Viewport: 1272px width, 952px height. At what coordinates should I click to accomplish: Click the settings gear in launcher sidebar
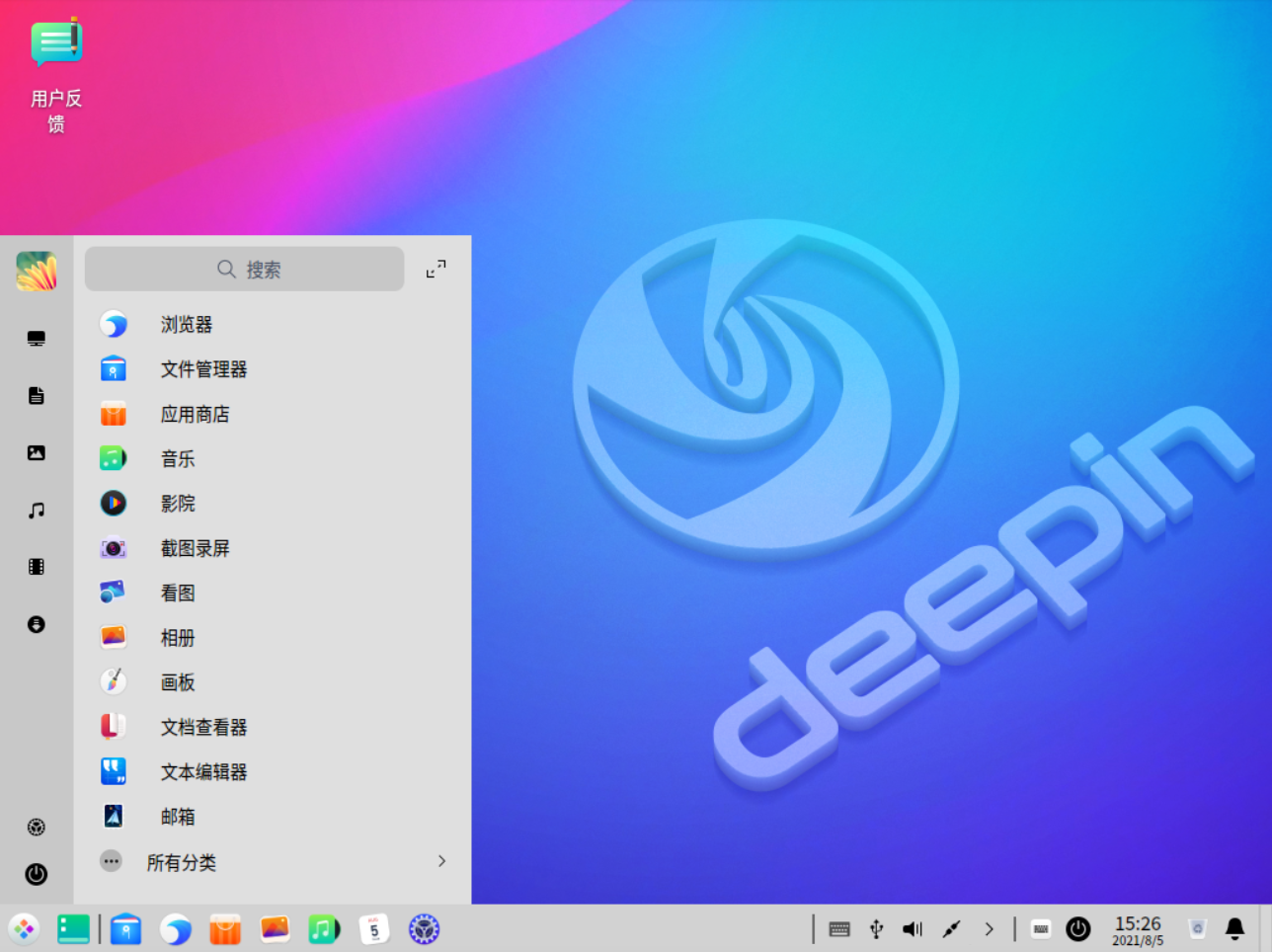37,828
